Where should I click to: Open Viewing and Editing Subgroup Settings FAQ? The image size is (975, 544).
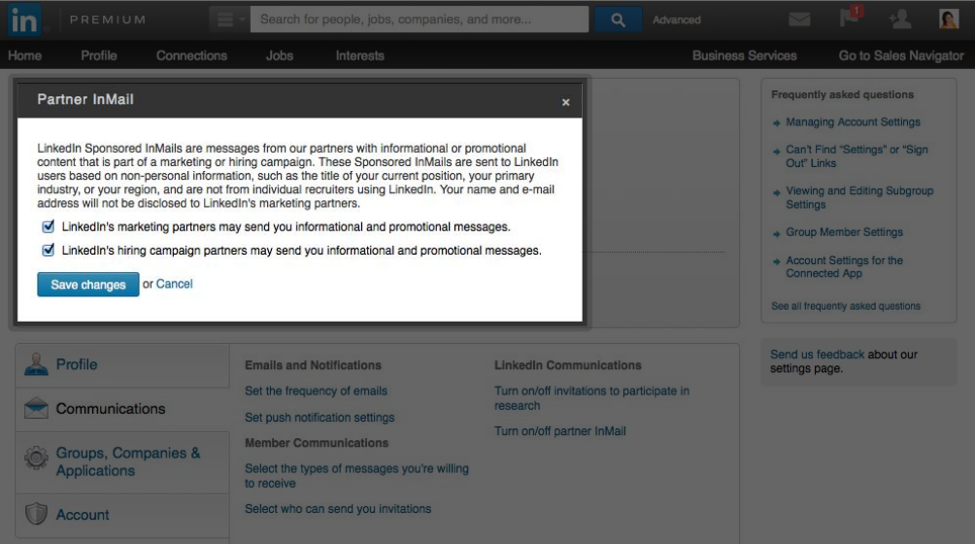coord(859,197)
